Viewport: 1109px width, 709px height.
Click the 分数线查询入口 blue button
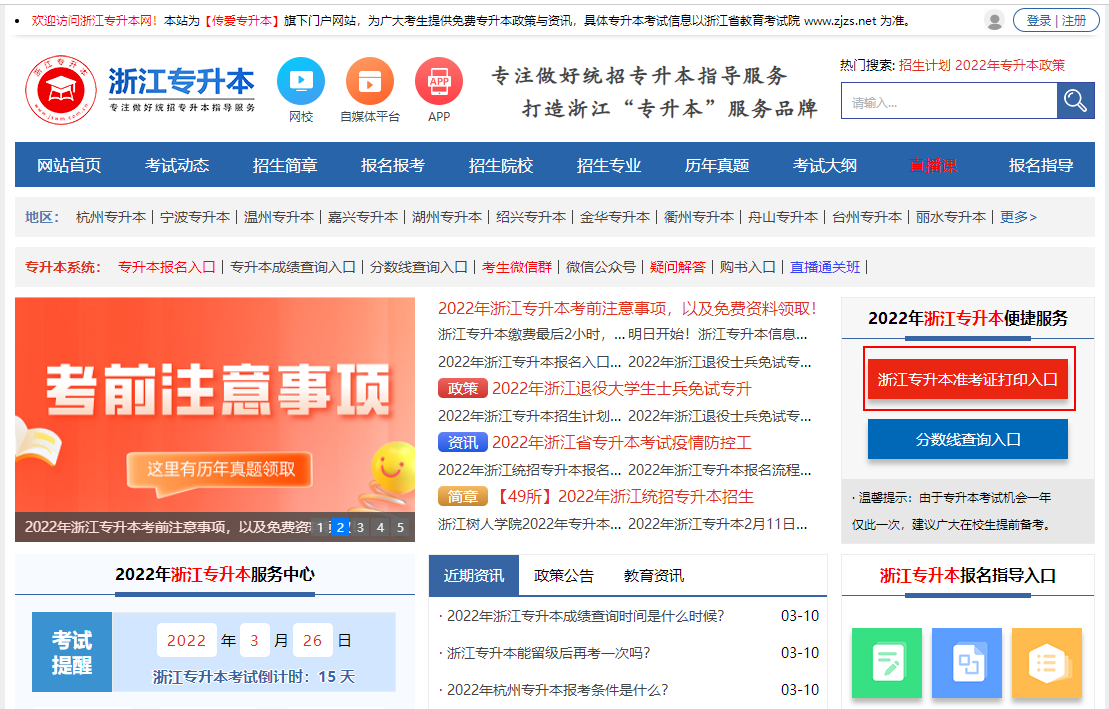pyautogui.click(x=967, y=440)
